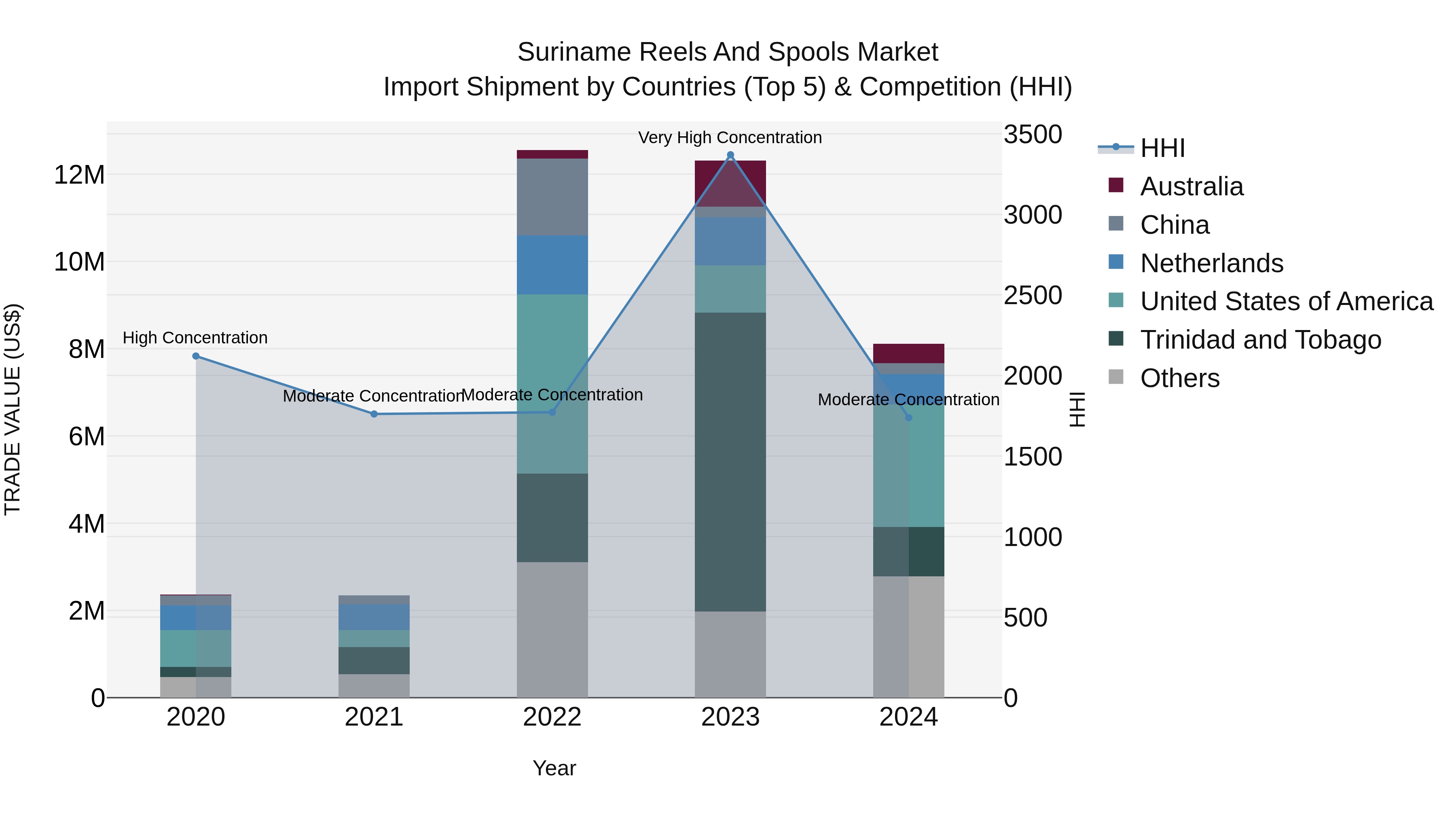Viewport: 1456px width, 819px height.
Task: Toggle Others series in legend
Action: coord(1164,378)
